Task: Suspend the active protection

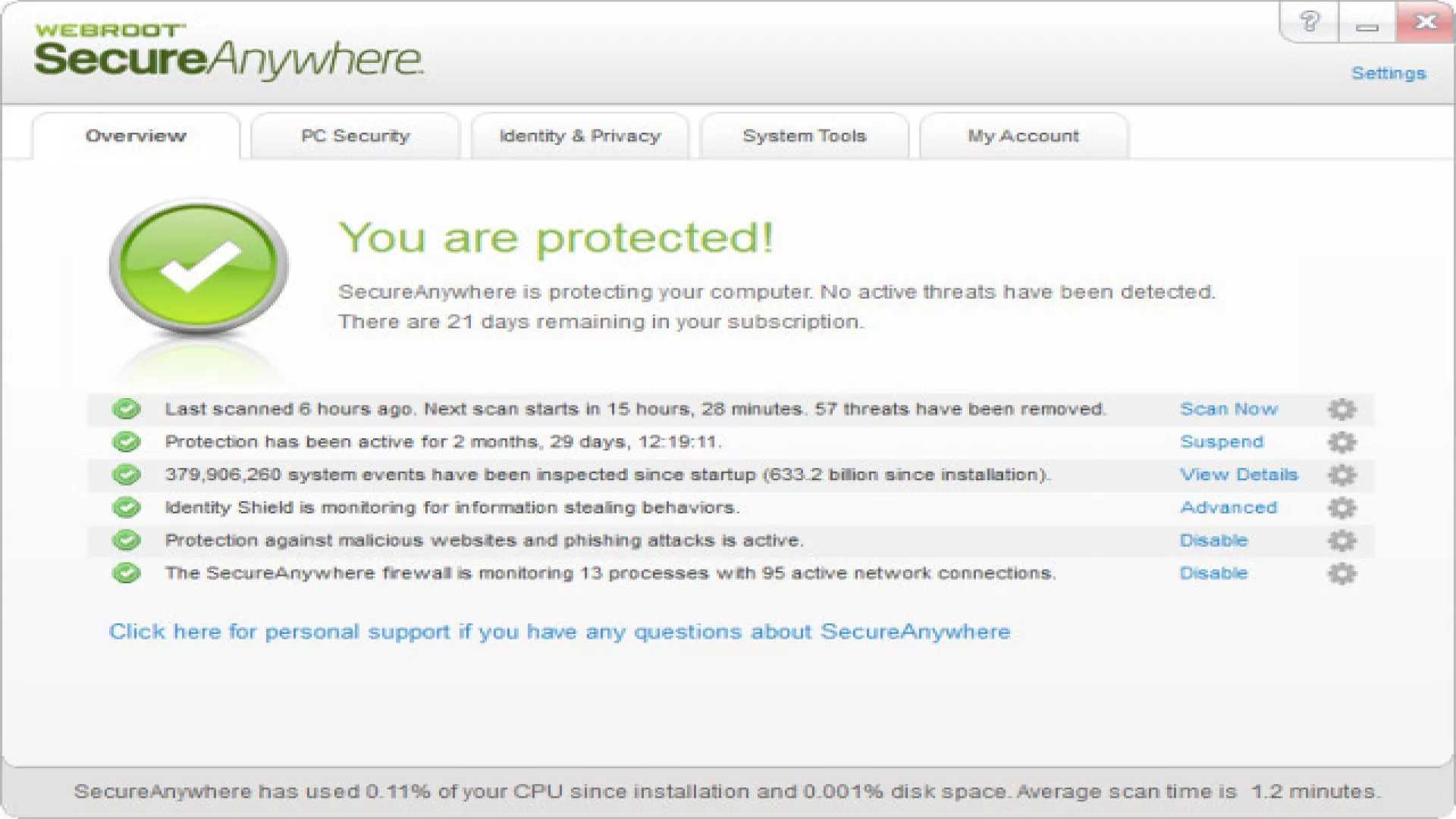Action: coord(1222,442)
